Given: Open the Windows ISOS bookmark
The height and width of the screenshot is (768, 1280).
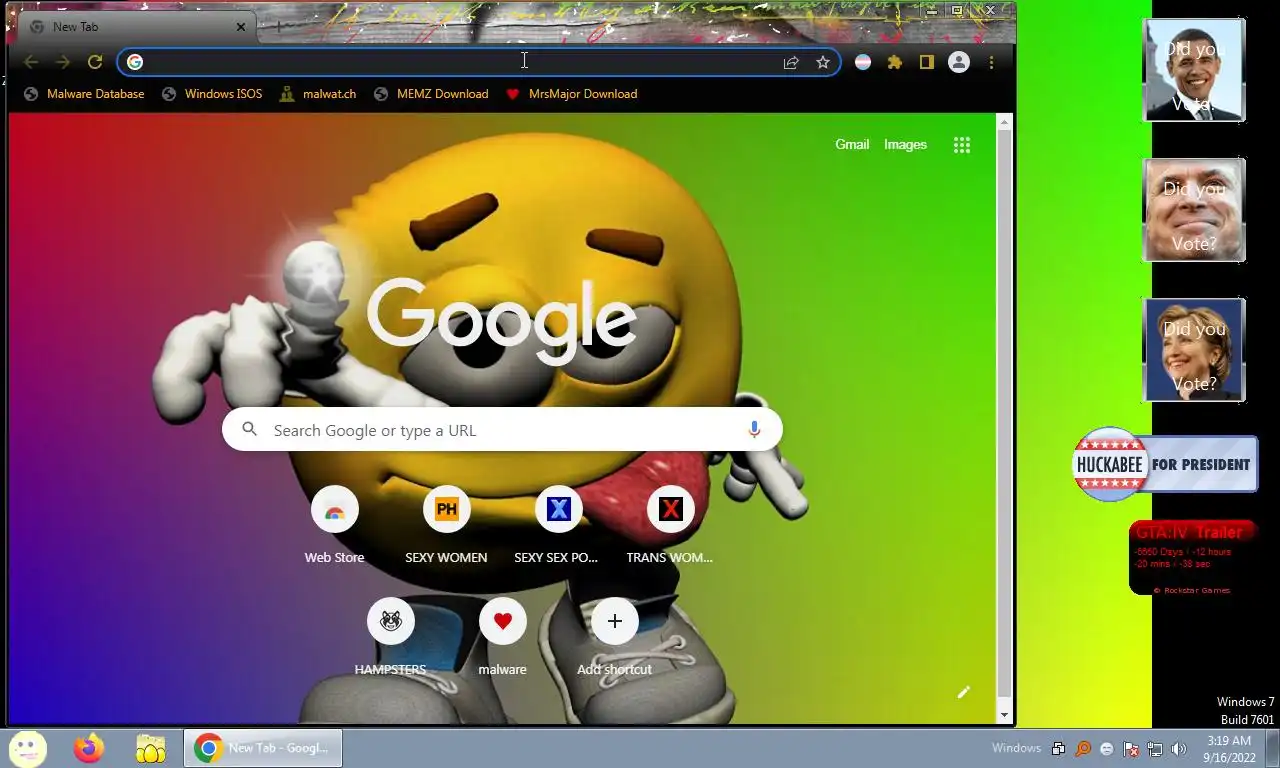Looking at the screenshot, I should coord(212,94).
